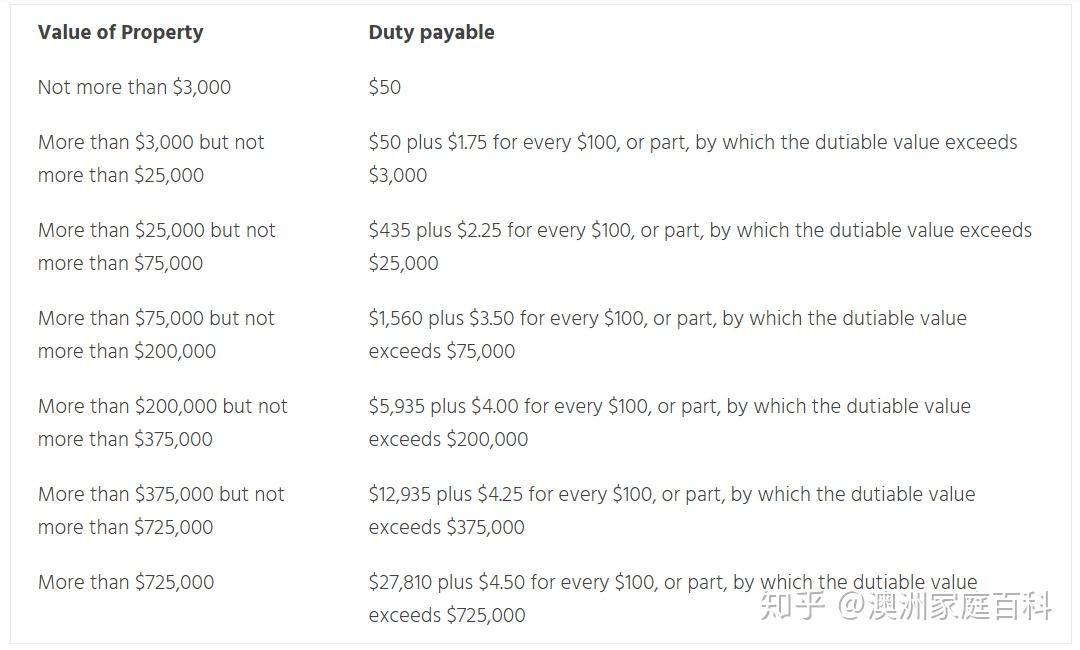Screen dimensions: 1080x650
Task: Select the $25,000 to $75,000 value range cell
Action: [156, 246]
